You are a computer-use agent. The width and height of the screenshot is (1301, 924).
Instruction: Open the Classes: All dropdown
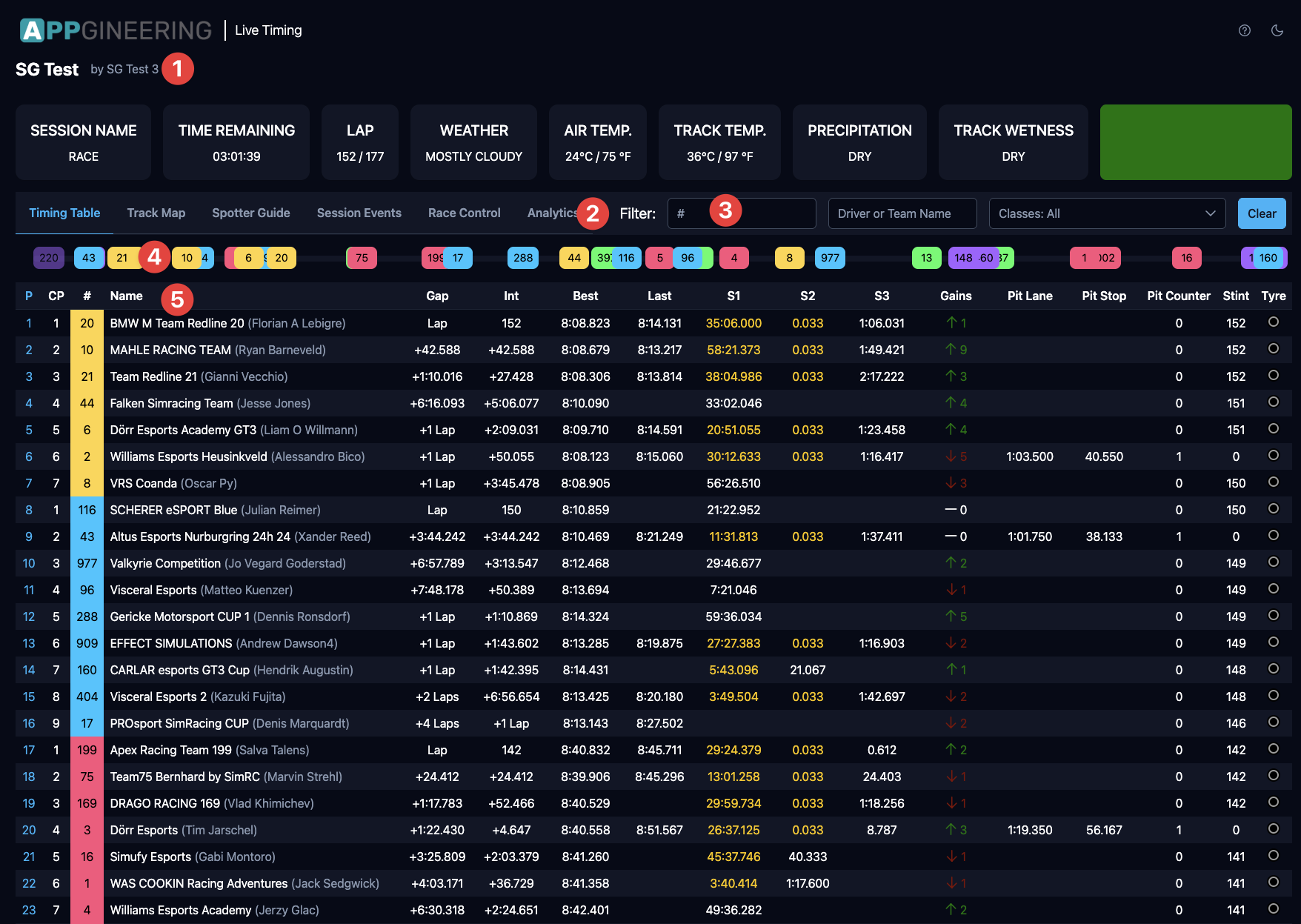point(1107,213)
